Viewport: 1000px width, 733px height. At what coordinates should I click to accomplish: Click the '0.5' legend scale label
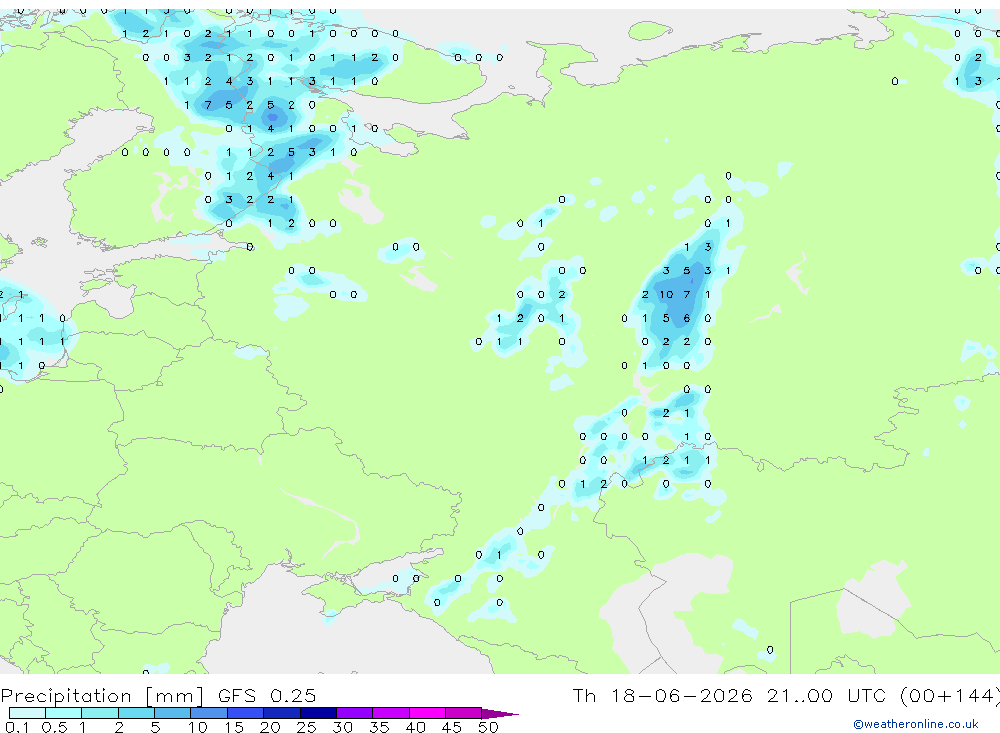(x=54, y=727)
